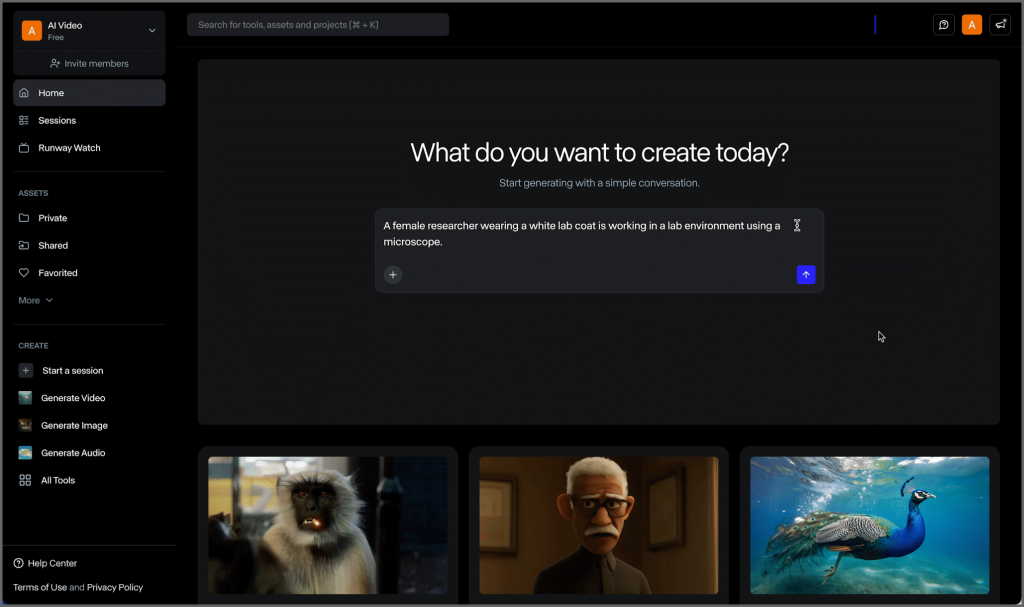Image resolution: width=1024 pixels, height=607 pixels.
Task: Click the 'Free' plan label
Action: pos(56,38)
